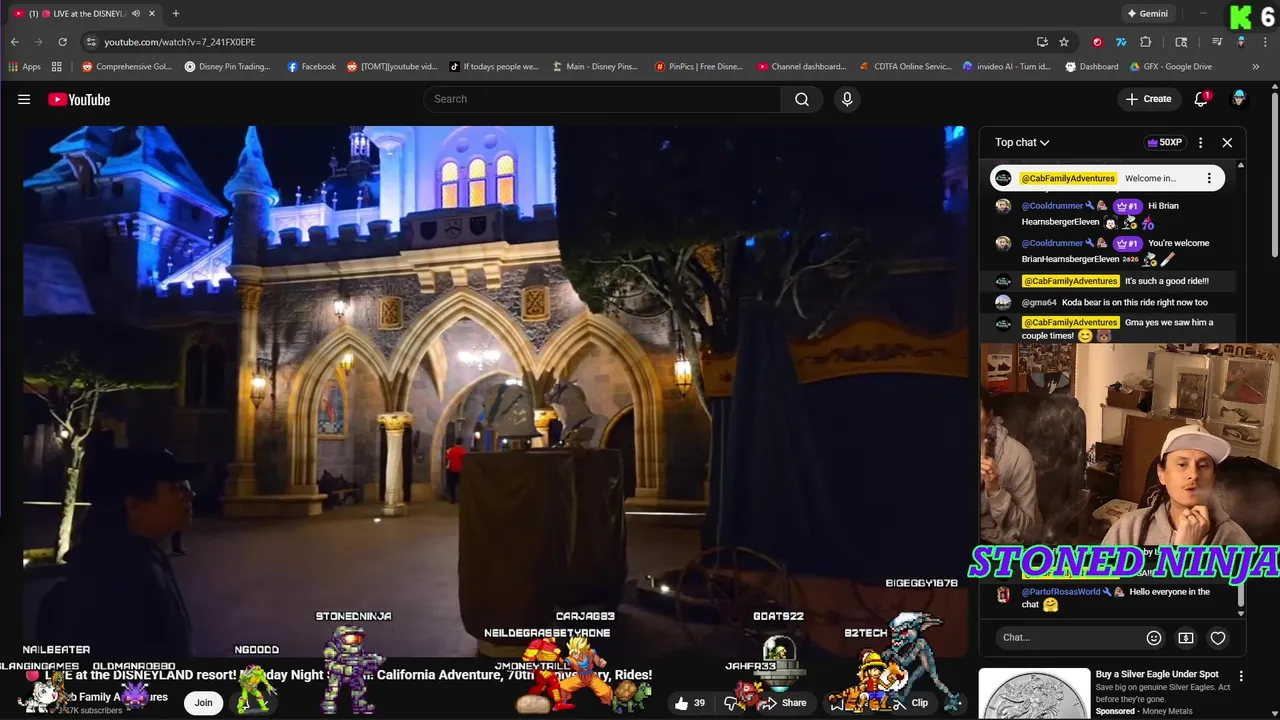The height and width of the screenshot is (720, 1280).
Task: Open the Facebook bookmark
Action: point(312,67)
